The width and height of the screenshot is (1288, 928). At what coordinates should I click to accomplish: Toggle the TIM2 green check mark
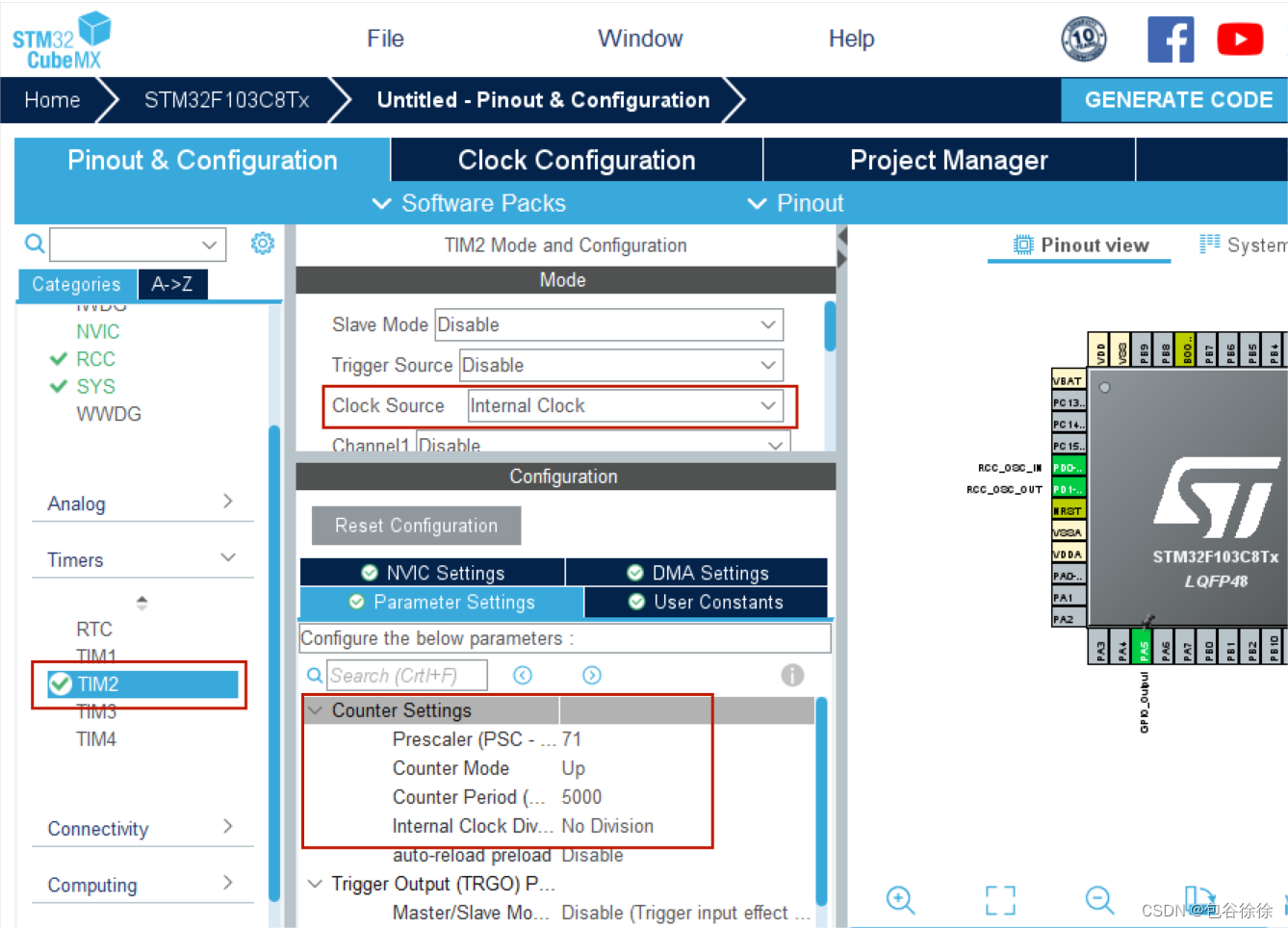click(61, 683)
